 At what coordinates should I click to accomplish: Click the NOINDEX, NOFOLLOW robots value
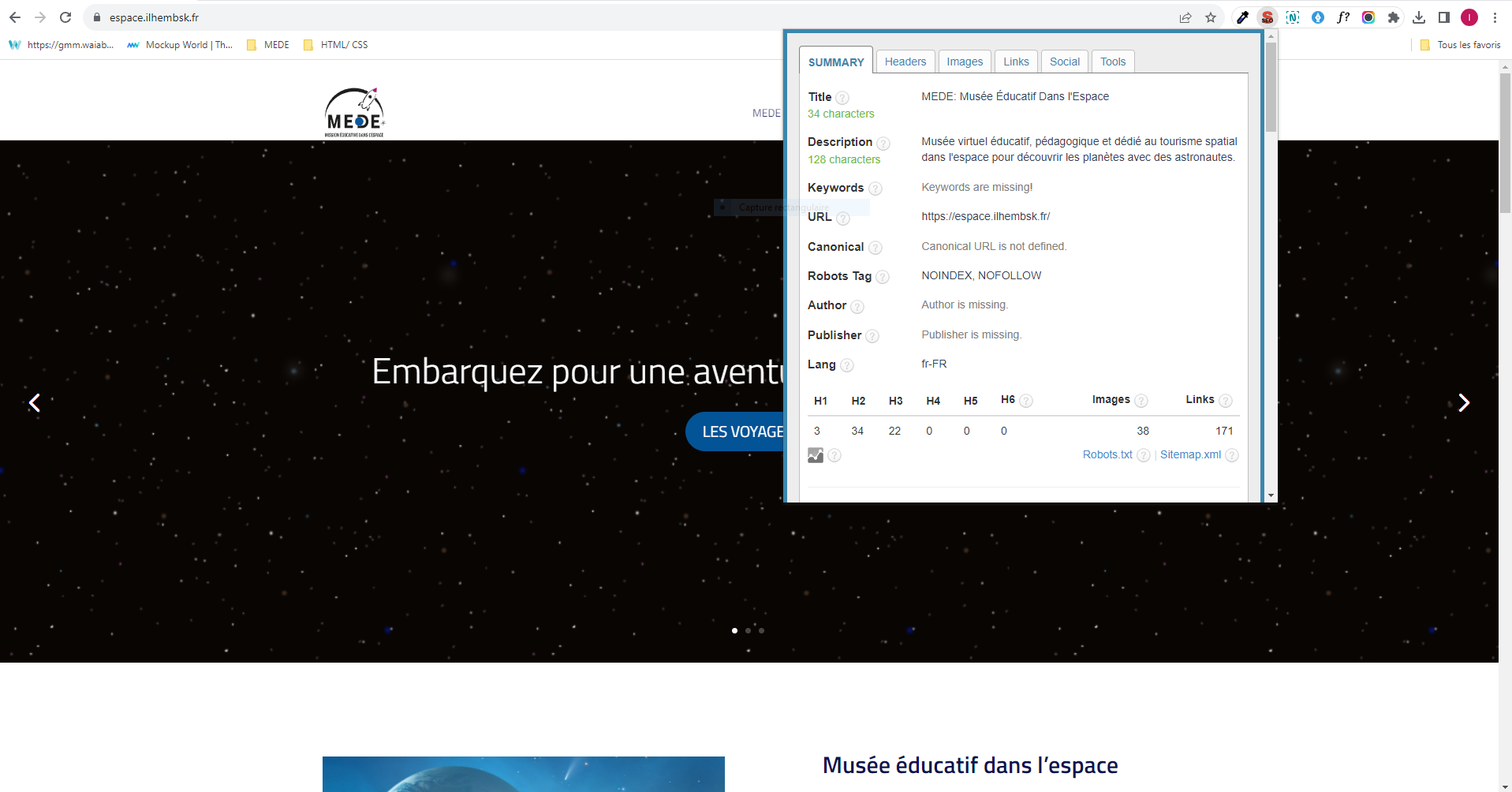coord(981,275)
